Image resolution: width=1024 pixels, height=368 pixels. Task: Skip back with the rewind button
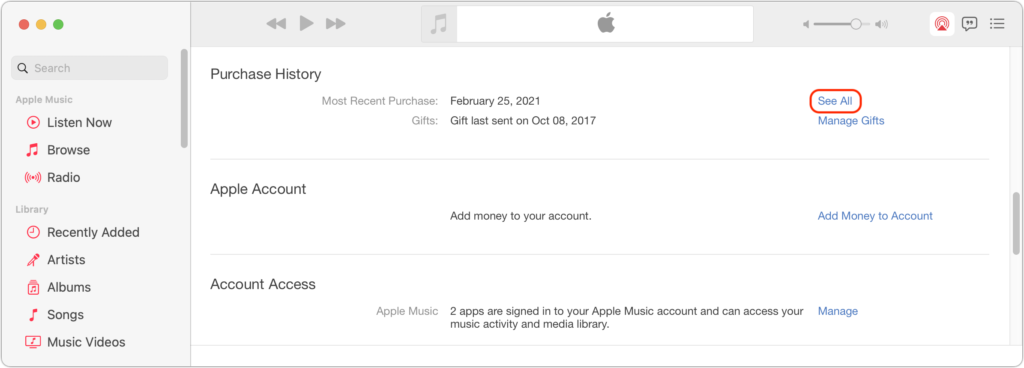[x=276, y=24]
